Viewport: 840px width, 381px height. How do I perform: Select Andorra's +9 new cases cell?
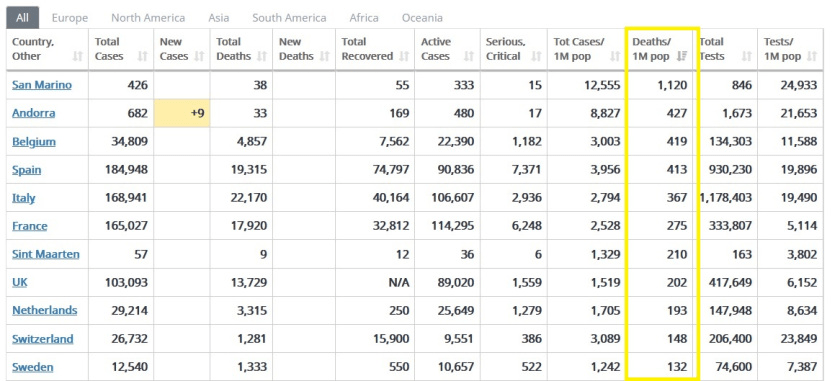(182, 113)
